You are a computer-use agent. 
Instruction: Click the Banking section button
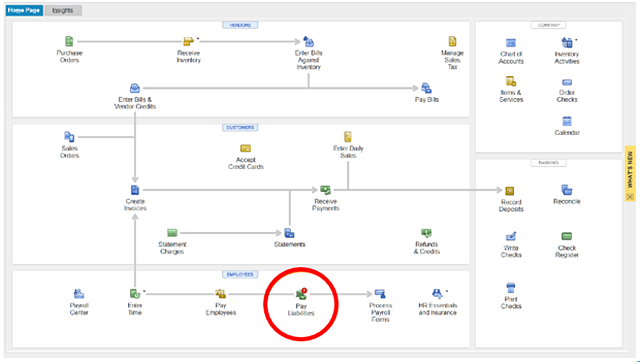coord(549,163)
